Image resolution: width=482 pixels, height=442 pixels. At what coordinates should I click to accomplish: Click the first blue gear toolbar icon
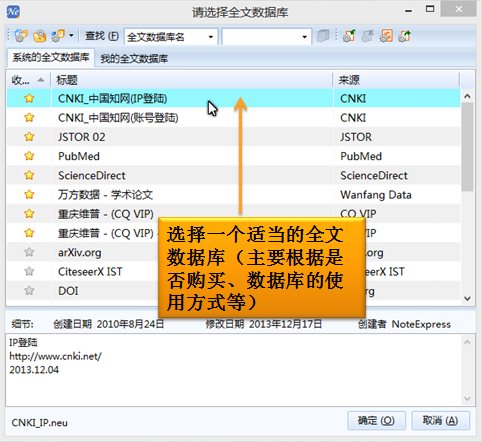(x=21, y=36)
